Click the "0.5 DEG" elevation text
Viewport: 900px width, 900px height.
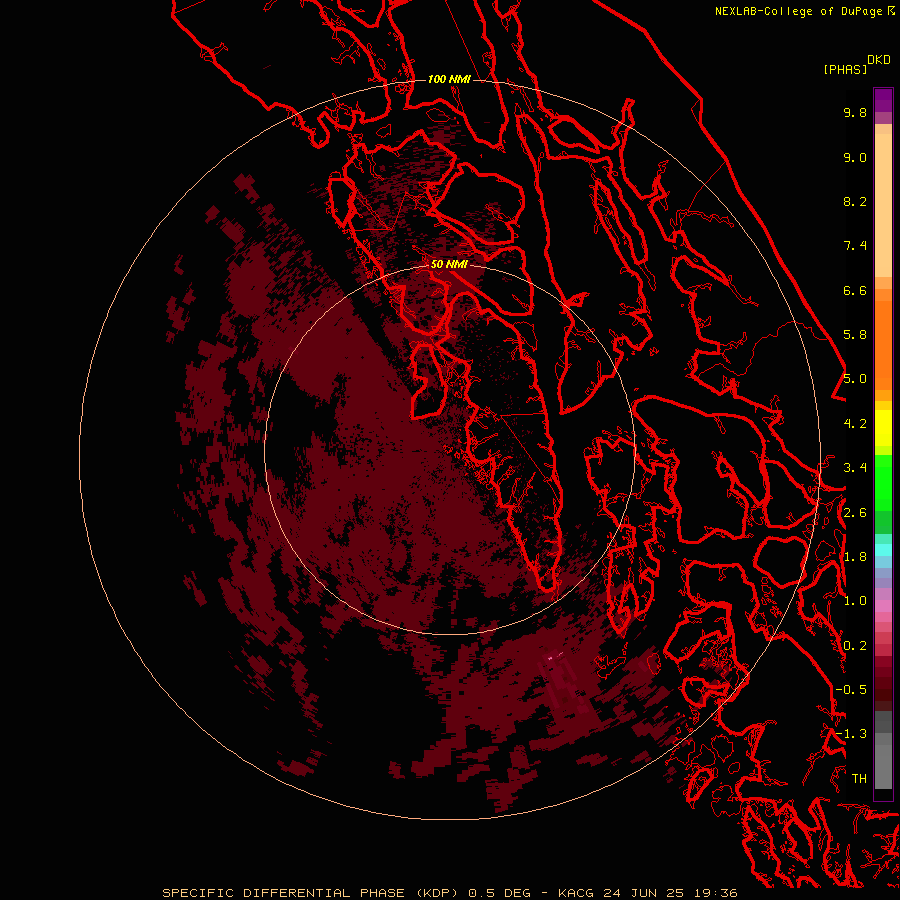499,893
